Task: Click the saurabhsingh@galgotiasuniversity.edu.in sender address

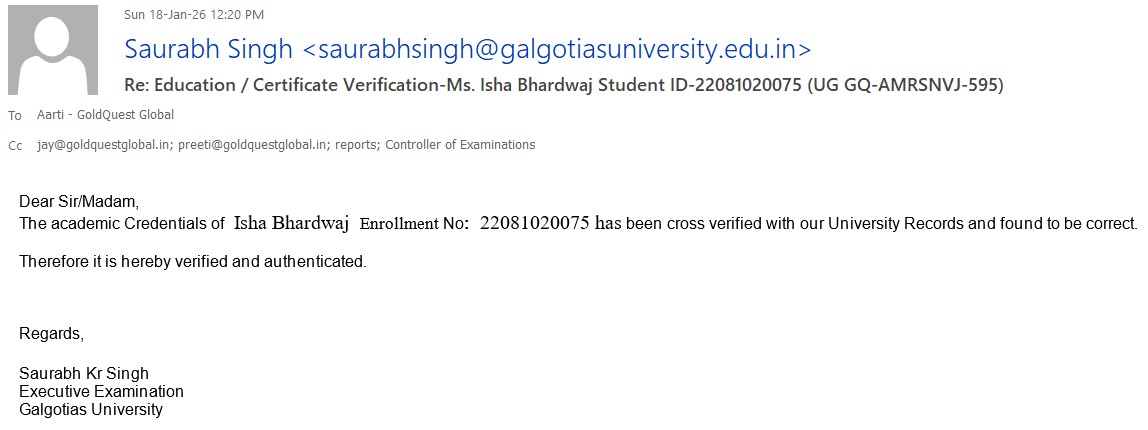Action: point(560,49)
